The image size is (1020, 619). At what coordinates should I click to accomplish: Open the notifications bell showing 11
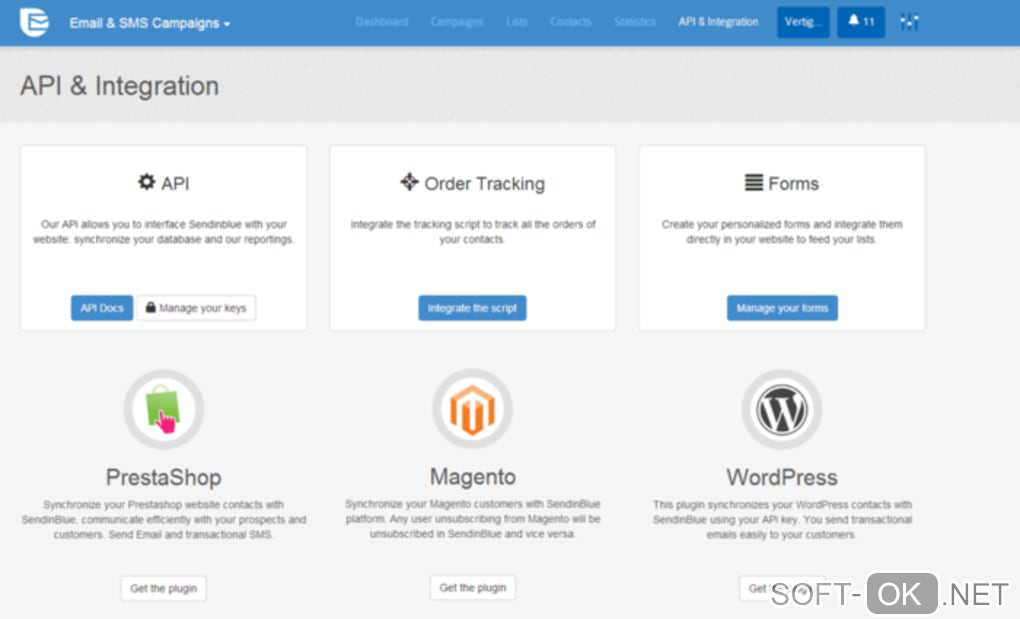point(861,22)
